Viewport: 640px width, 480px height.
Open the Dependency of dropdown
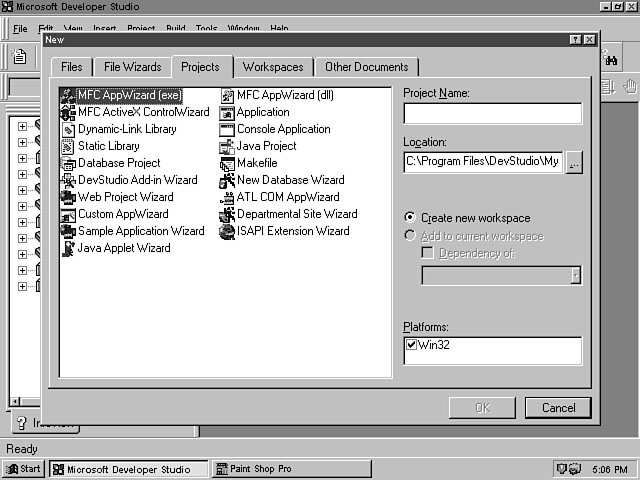pyautogui.click(x=575, y=275)
